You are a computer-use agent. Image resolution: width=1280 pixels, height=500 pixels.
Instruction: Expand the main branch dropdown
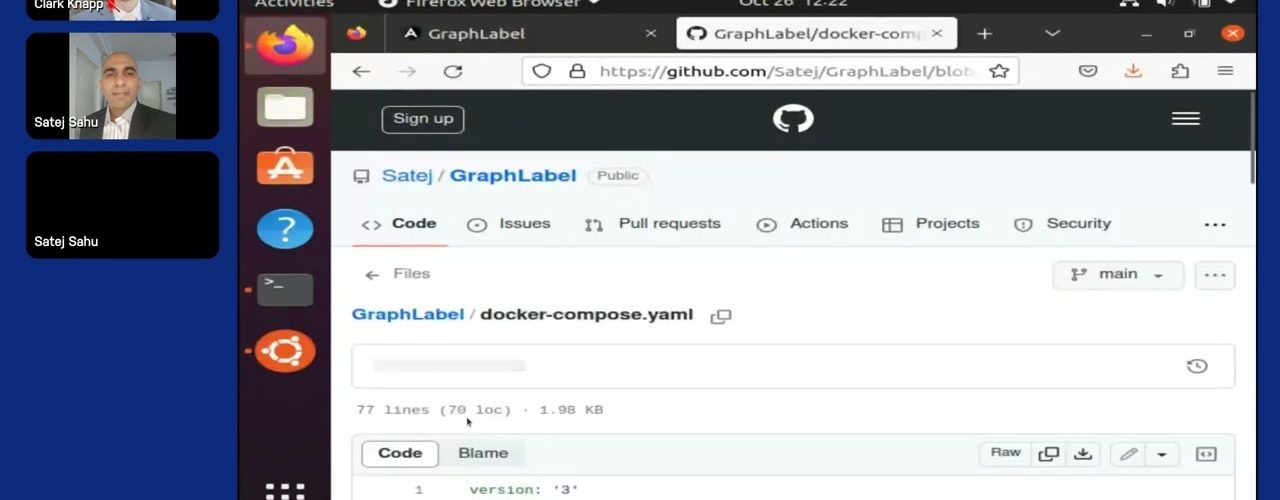pos(1118,275)
